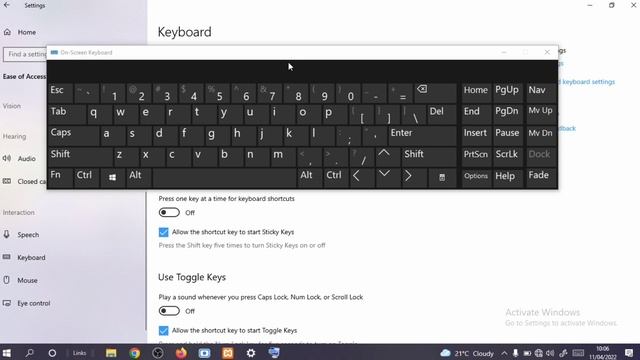Click PgUp key on on-screen keyboard

[507, 93]
